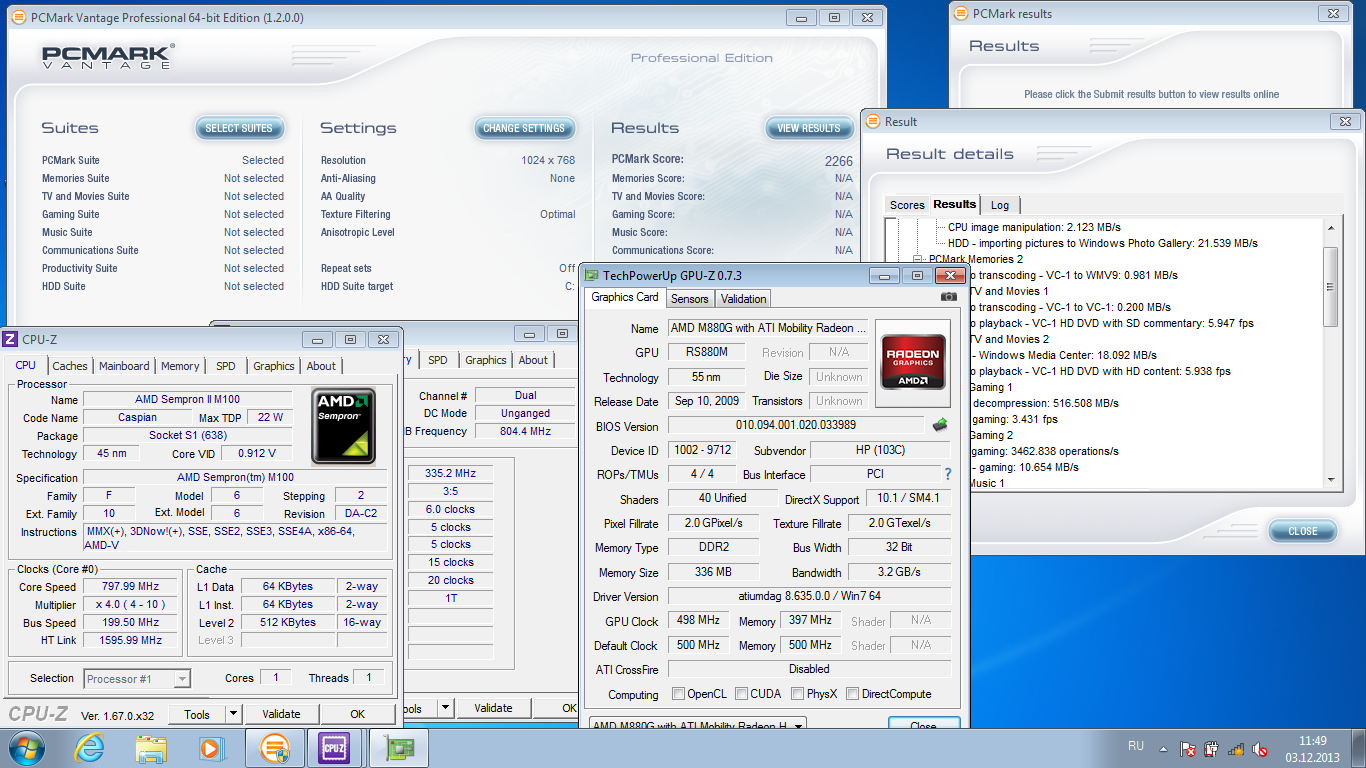
Task: Take a GPU-Z screenshot with camera icon
Action: click(x=948, y=297)
